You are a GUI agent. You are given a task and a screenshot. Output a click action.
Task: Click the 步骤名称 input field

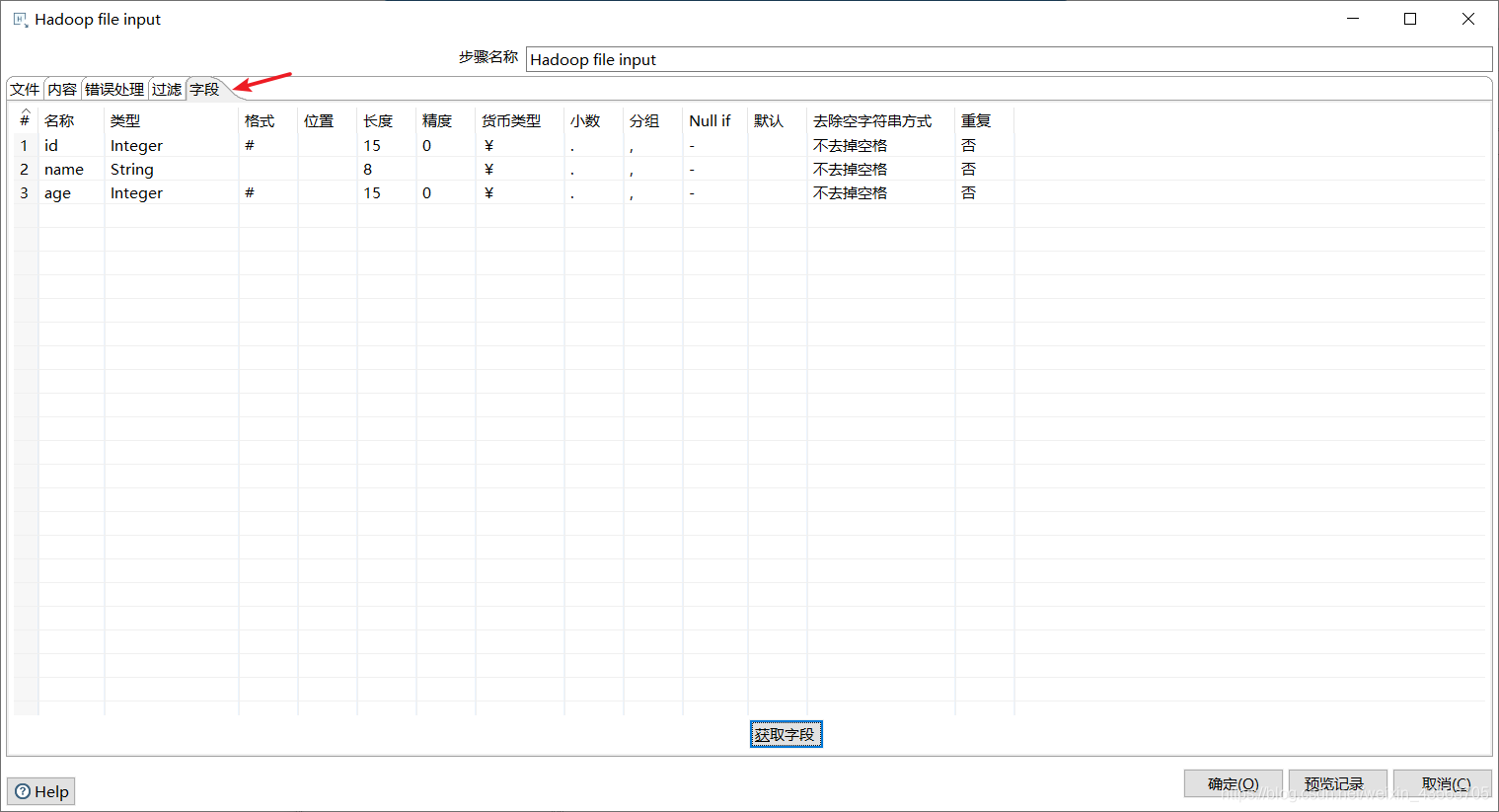pyautogui.click(x=1009, y=59)
